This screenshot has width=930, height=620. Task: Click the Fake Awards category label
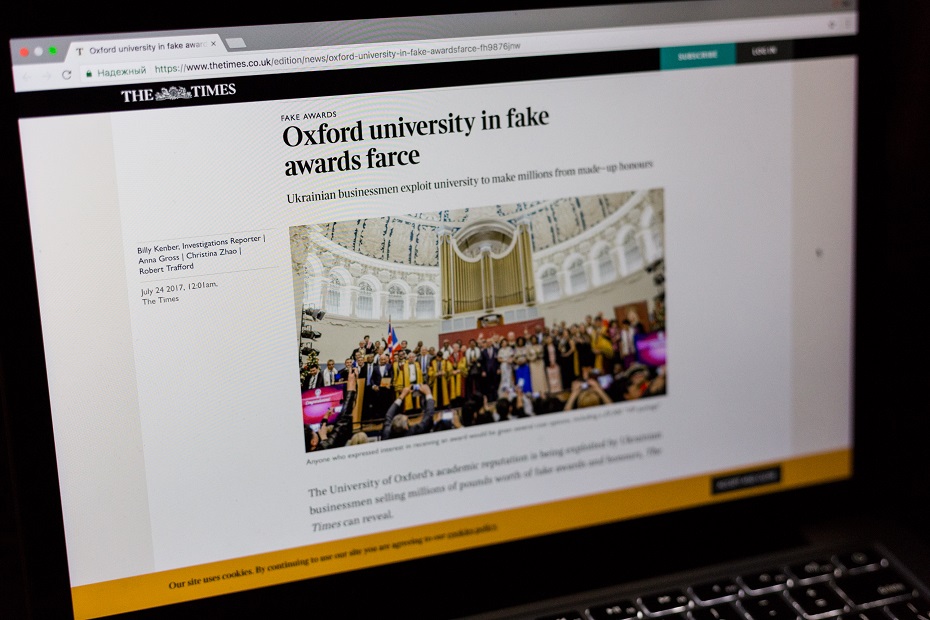(308, 116)
